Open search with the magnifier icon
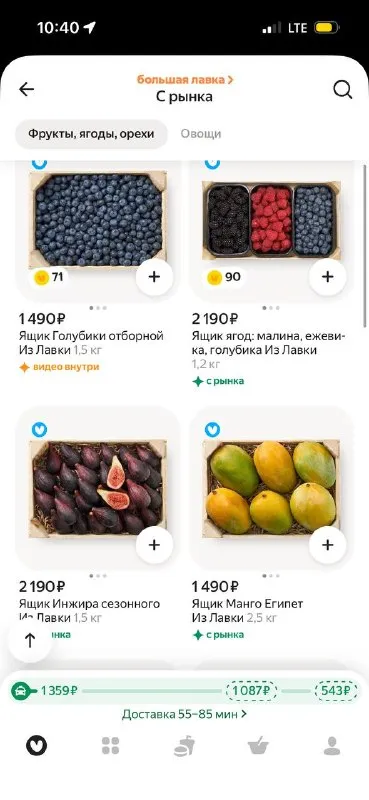 342,90
